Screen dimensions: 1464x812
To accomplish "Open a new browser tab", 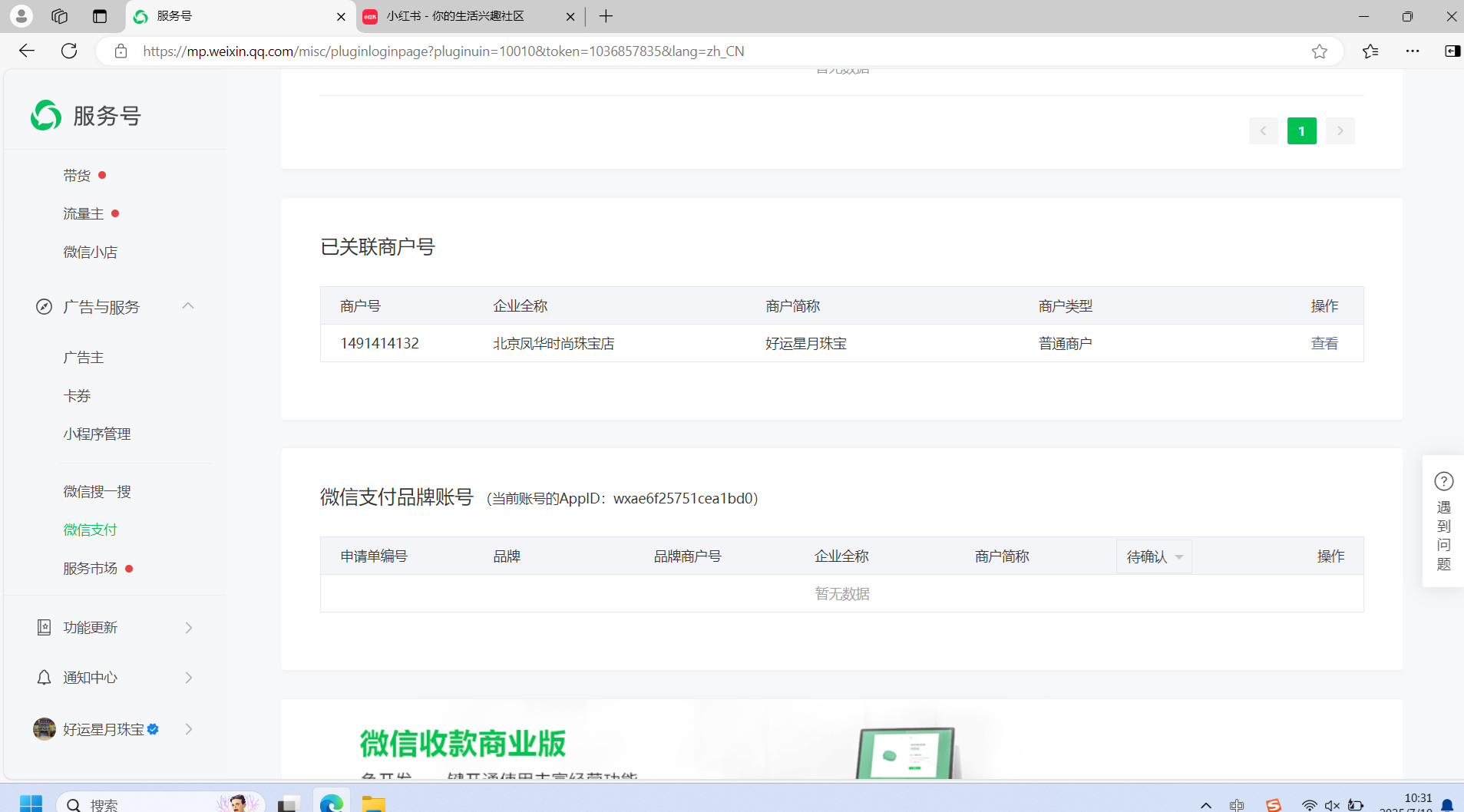I will (x=606, y=16).
